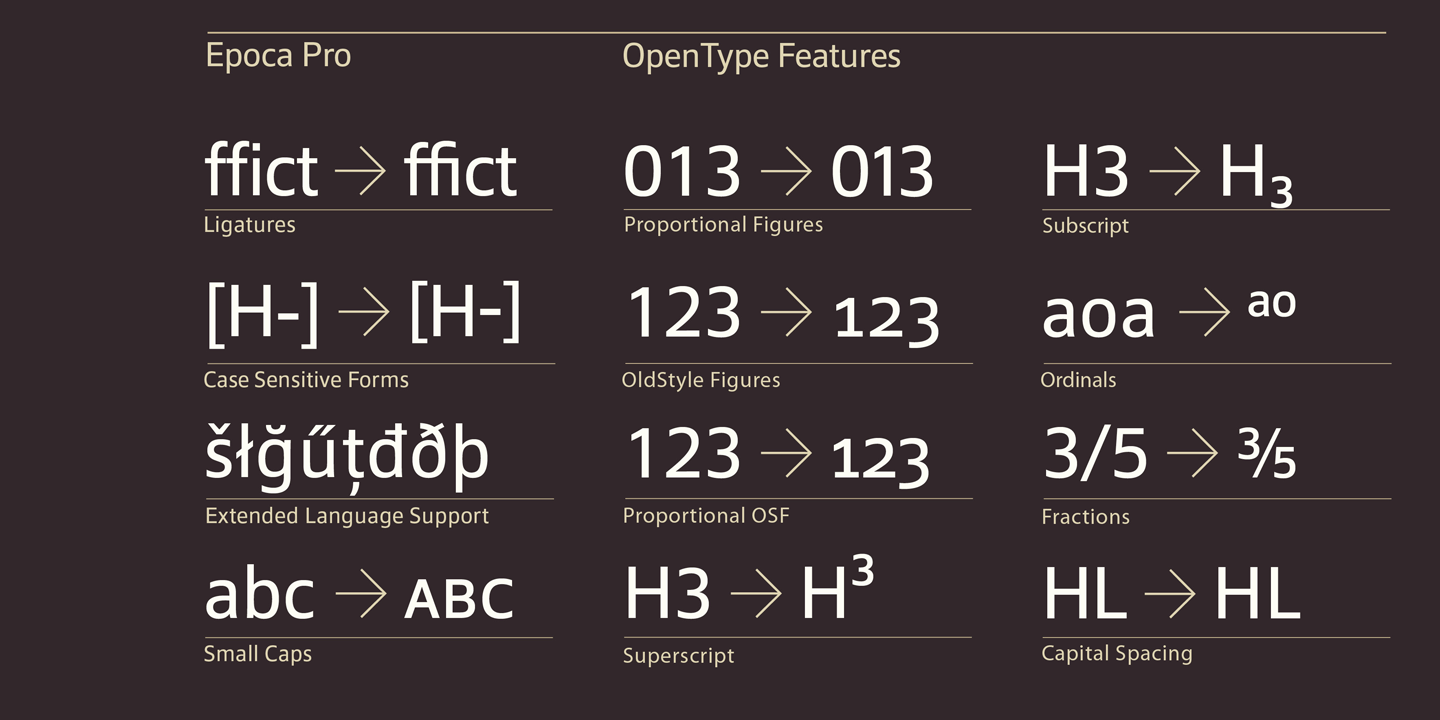Click the arrow in the Small Caps sample
The width and height of the screenshot is (1440, 720).
click(x=360, y=597)
